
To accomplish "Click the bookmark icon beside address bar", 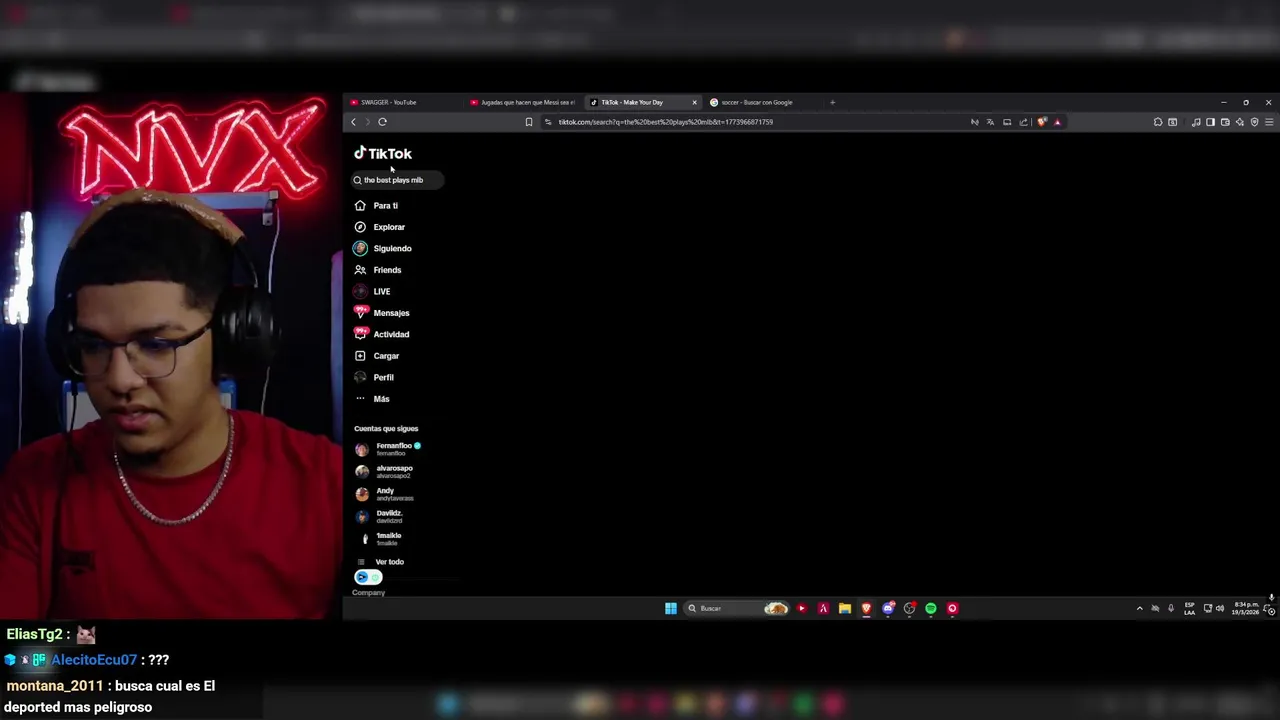I will point(529,122).
